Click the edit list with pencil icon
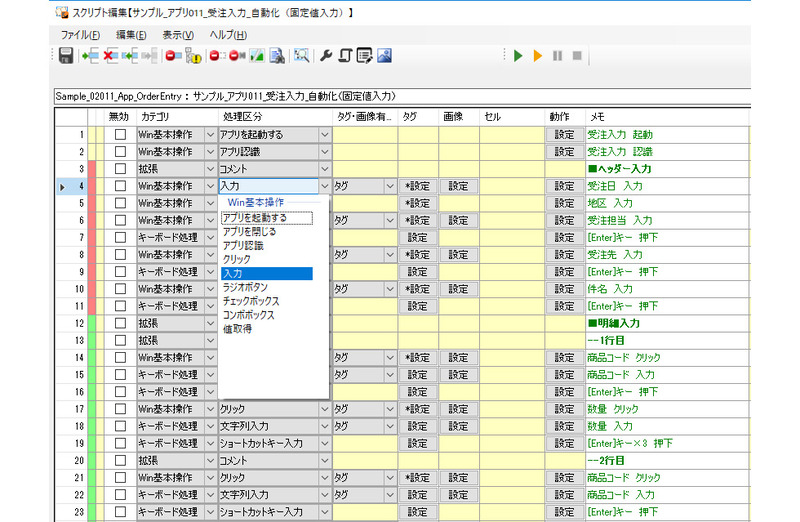This screenshot has width=800, height=522. 365,56
